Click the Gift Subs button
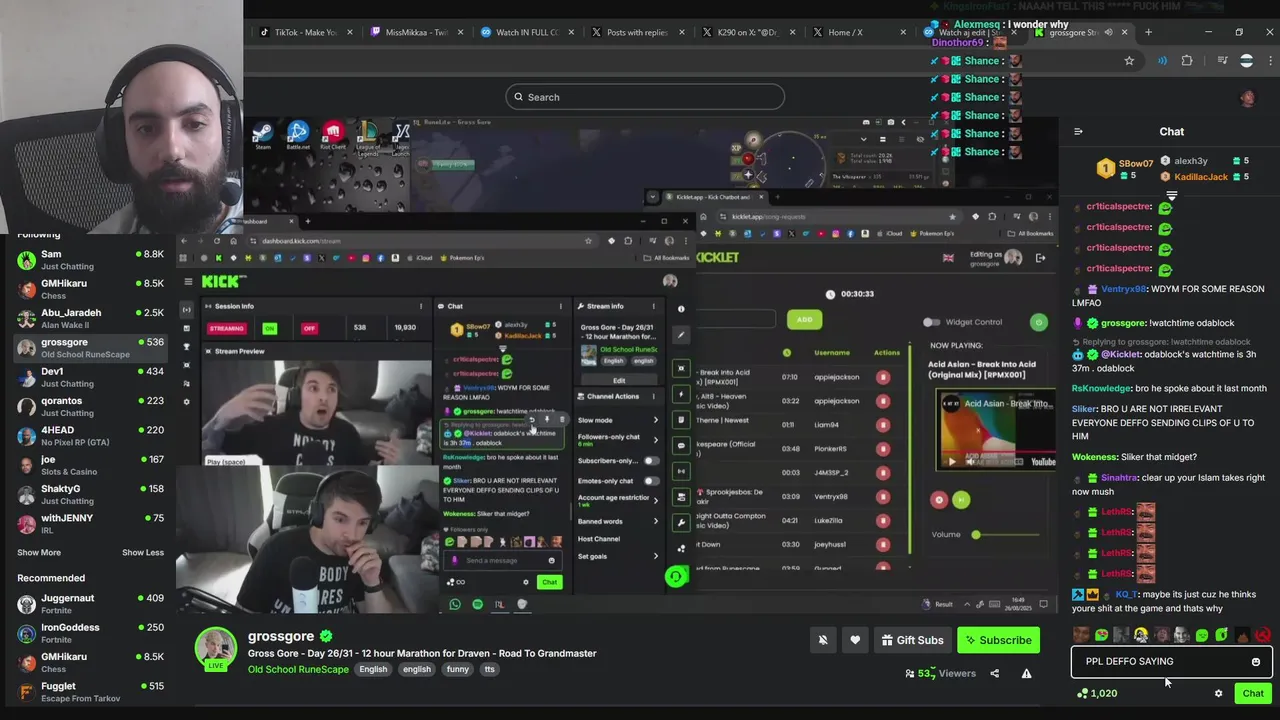Viewport: 1280px width, 720px height. 912,640
